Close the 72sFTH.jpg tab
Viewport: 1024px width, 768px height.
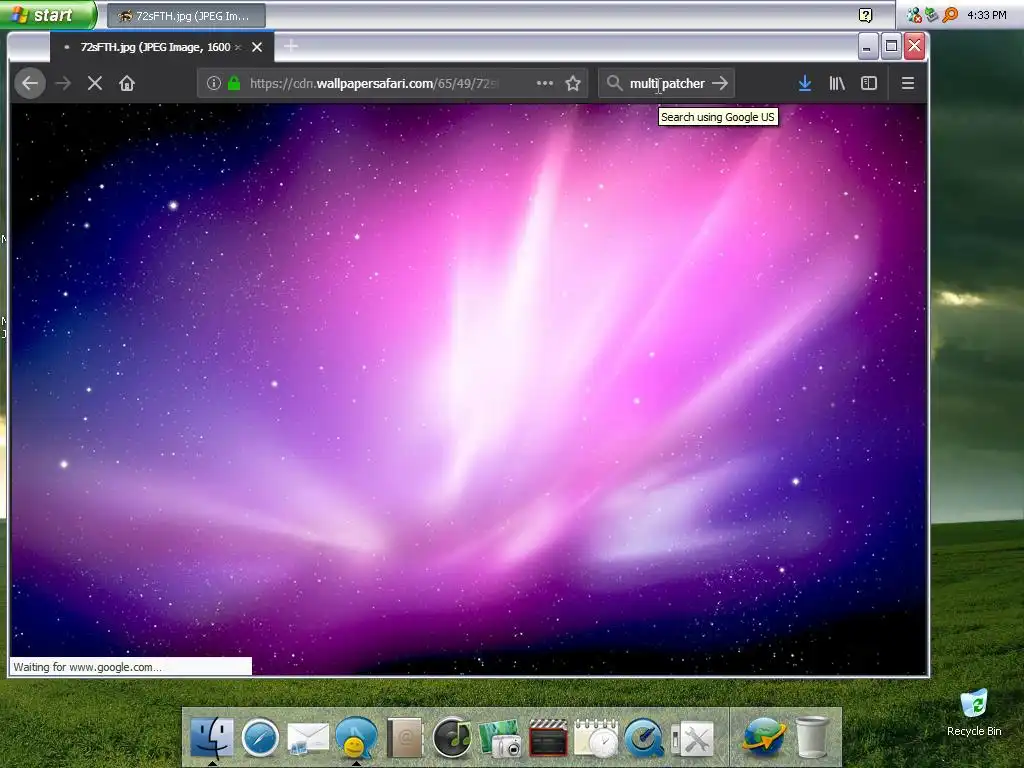click(x=257, y=47)
